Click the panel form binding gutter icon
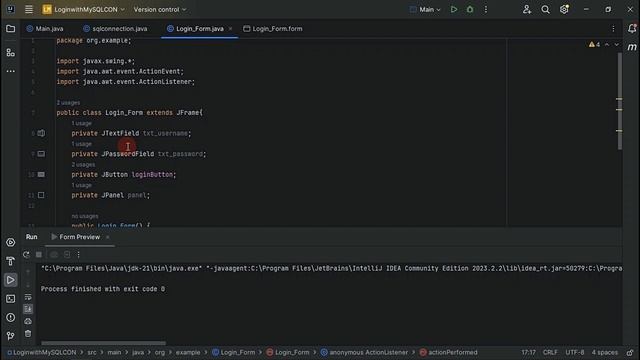 tap(41, 195)
